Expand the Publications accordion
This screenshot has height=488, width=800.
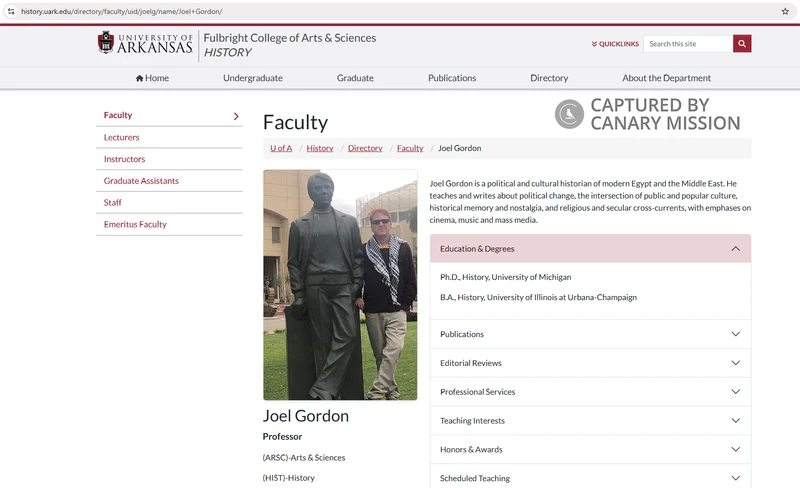point(590,334)
